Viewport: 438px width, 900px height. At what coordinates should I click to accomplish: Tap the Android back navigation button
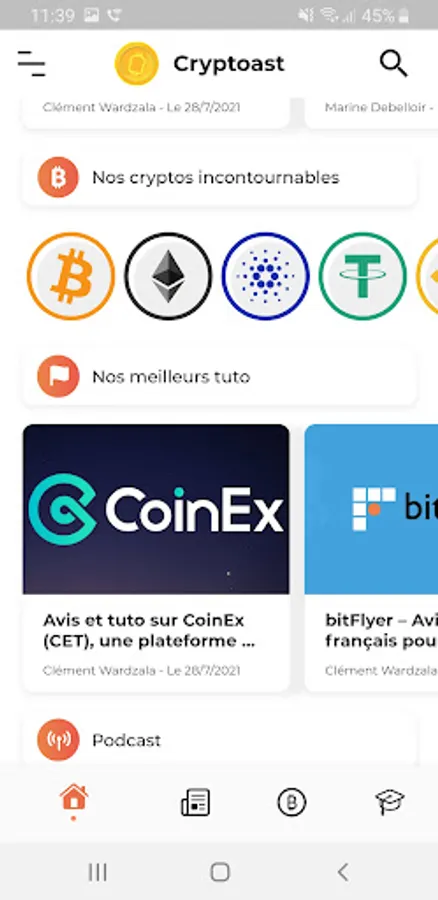pyautogui.click(x=342, y=872)
